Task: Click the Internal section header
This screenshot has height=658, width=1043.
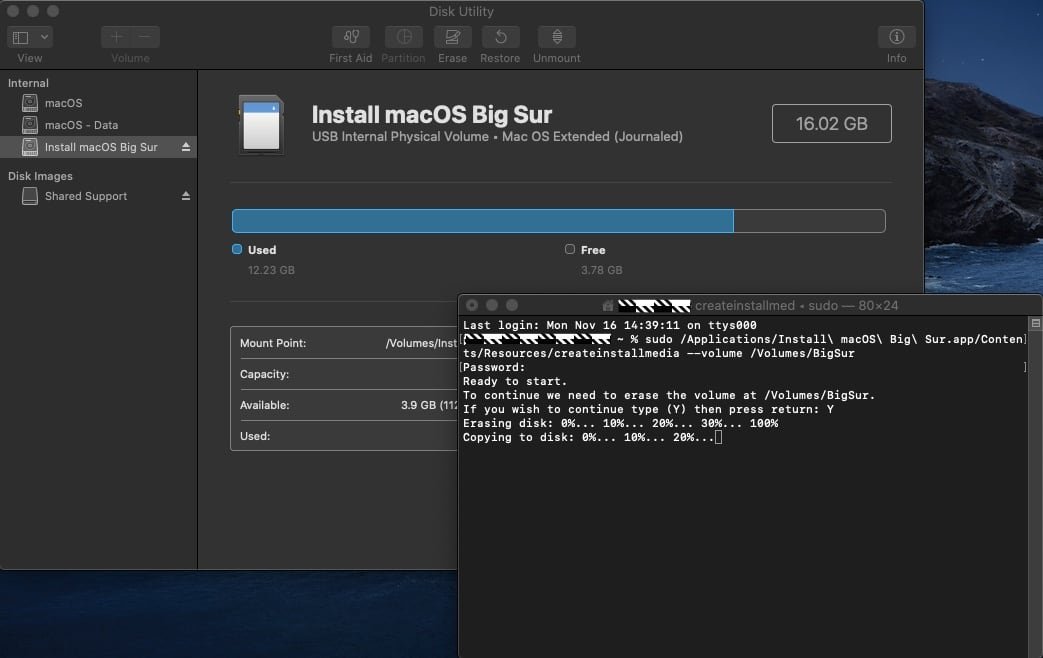Action: [x=28, y=83]
